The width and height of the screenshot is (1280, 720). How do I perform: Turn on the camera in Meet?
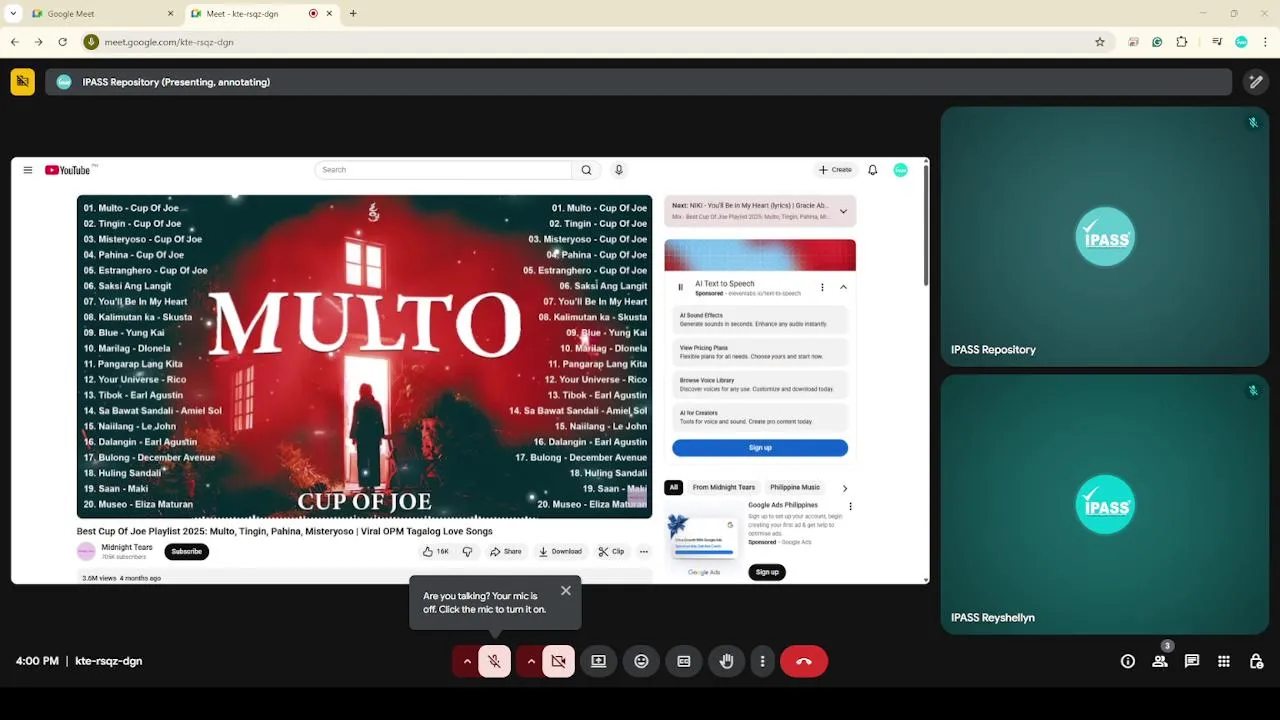pyautogui.click(x=558, y=661)
